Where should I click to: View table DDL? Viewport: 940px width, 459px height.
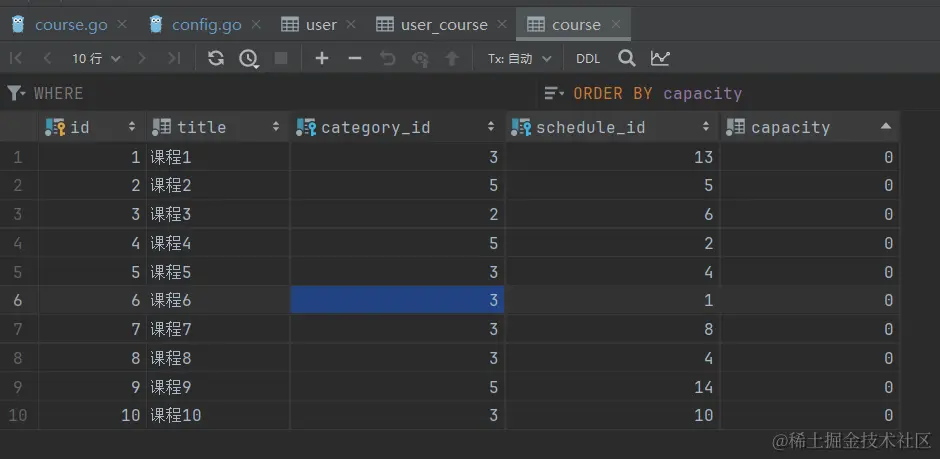(588, 59)
